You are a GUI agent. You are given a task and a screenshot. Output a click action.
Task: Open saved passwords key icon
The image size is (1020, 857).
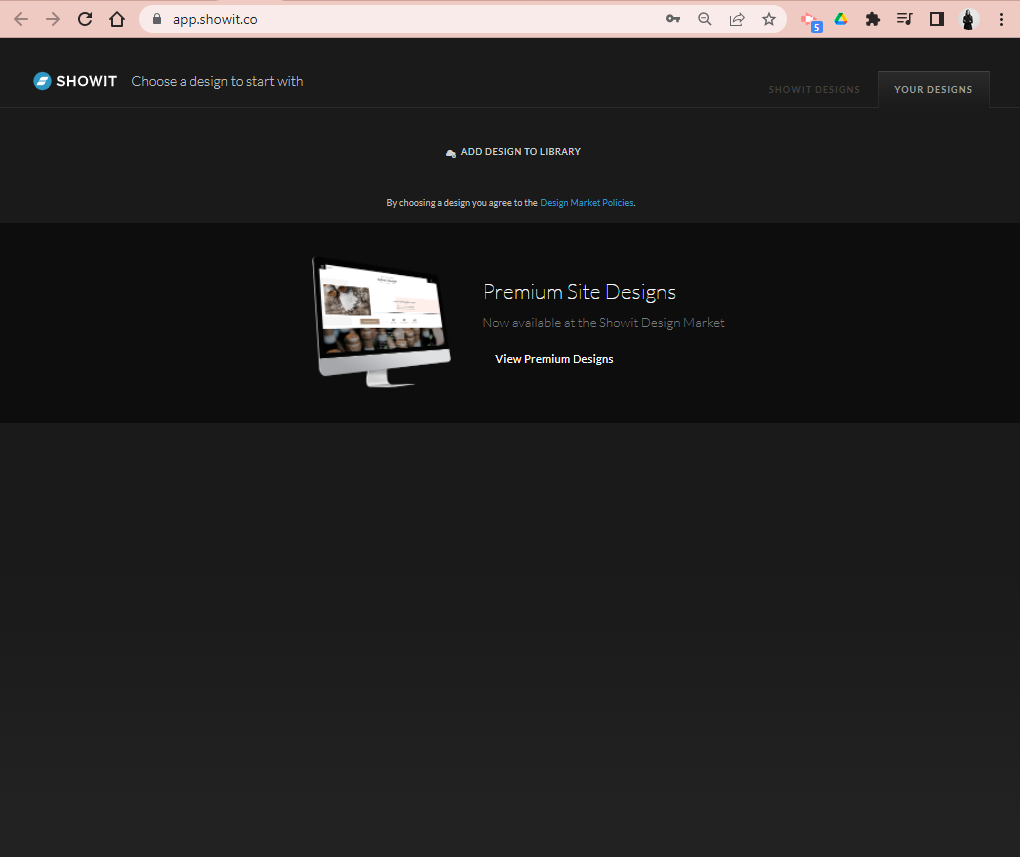coord(673,20)
